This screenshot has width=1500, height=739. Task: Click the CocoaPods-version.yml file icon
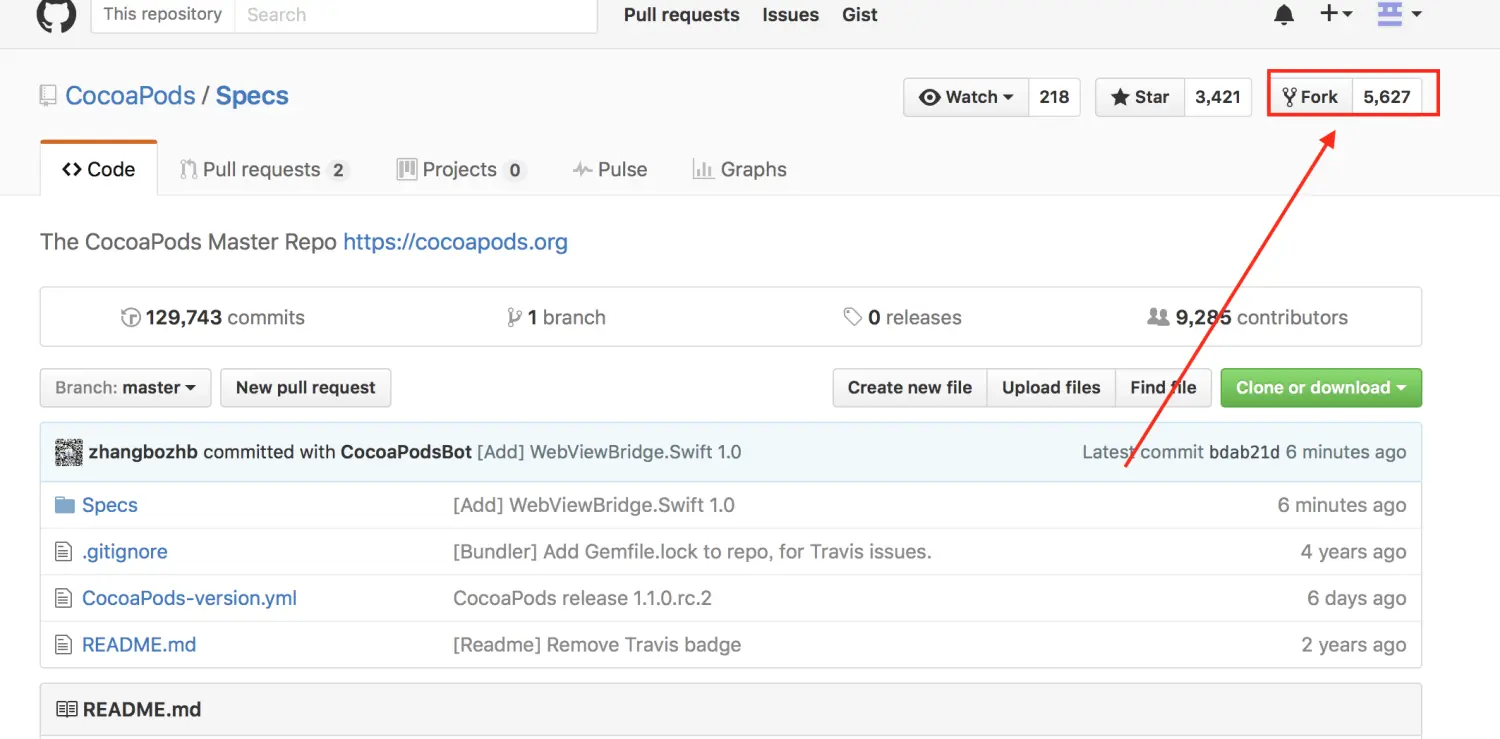tap(64, 598)
